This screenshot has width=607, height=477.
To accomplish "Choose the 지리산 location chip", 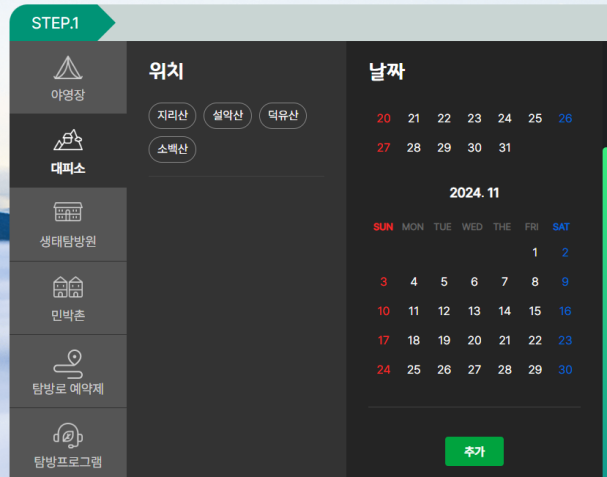I will [172, 115].
